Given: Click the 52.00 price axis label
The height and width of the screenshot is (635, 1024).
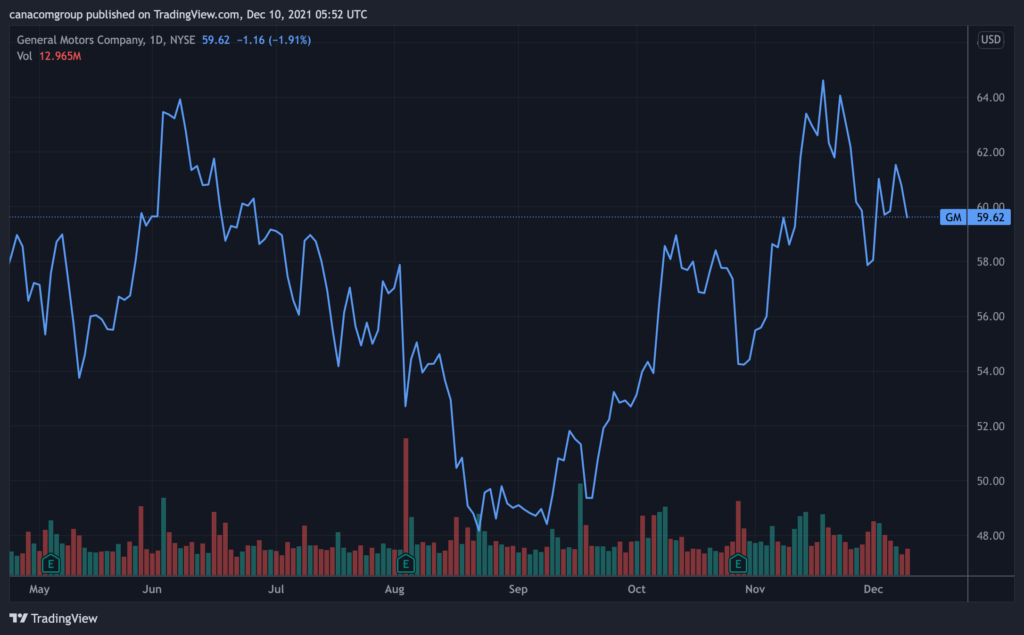Looking at the screenshot, I should pos(990,426).
